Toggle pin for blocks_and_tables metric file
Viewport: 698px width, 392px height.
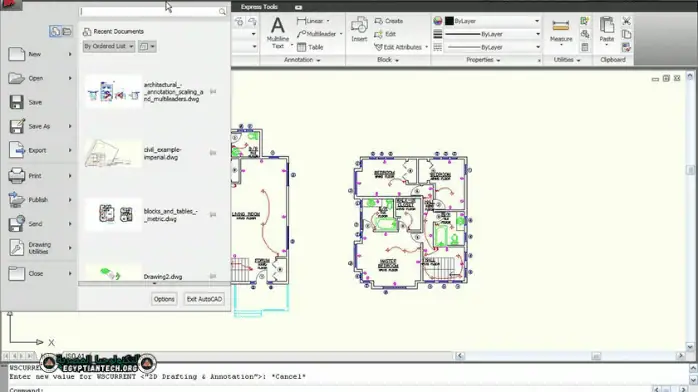pos(213,214)
